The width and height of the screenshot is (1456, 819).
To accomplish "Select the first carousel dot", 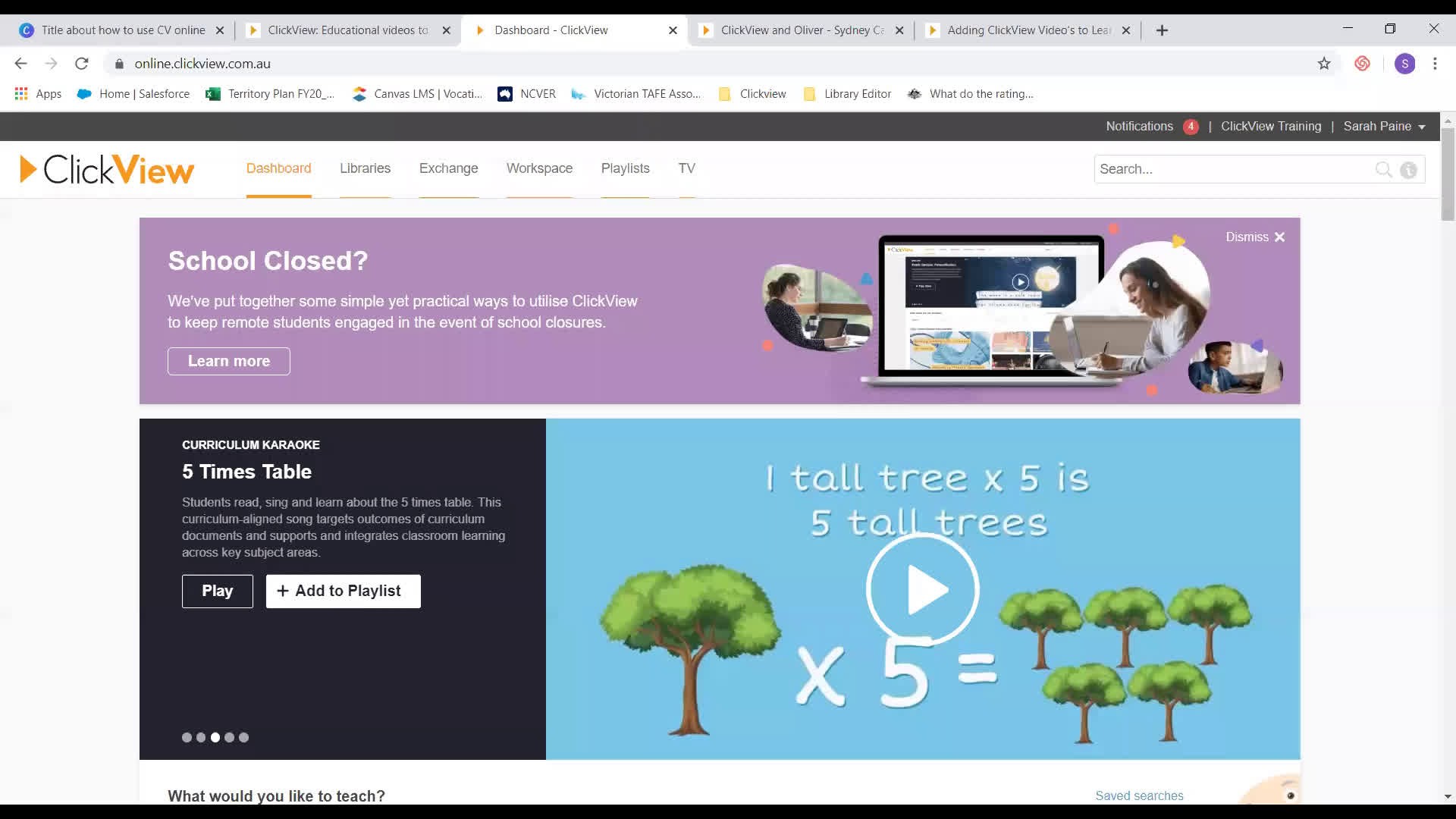I will click(187, 737).
